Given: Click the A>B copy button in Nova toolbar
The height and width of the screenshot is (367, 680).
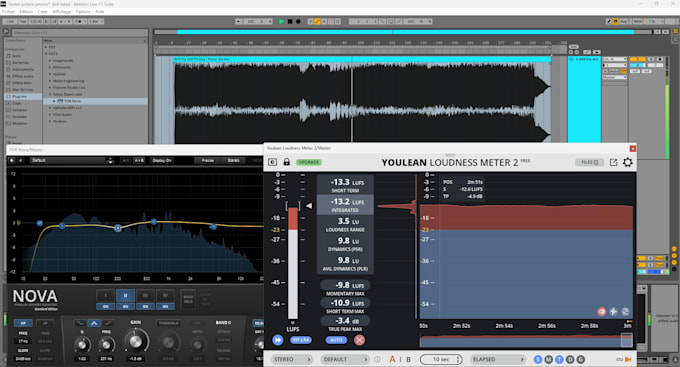Looking at the screenshot, I should tap(139, 160).
